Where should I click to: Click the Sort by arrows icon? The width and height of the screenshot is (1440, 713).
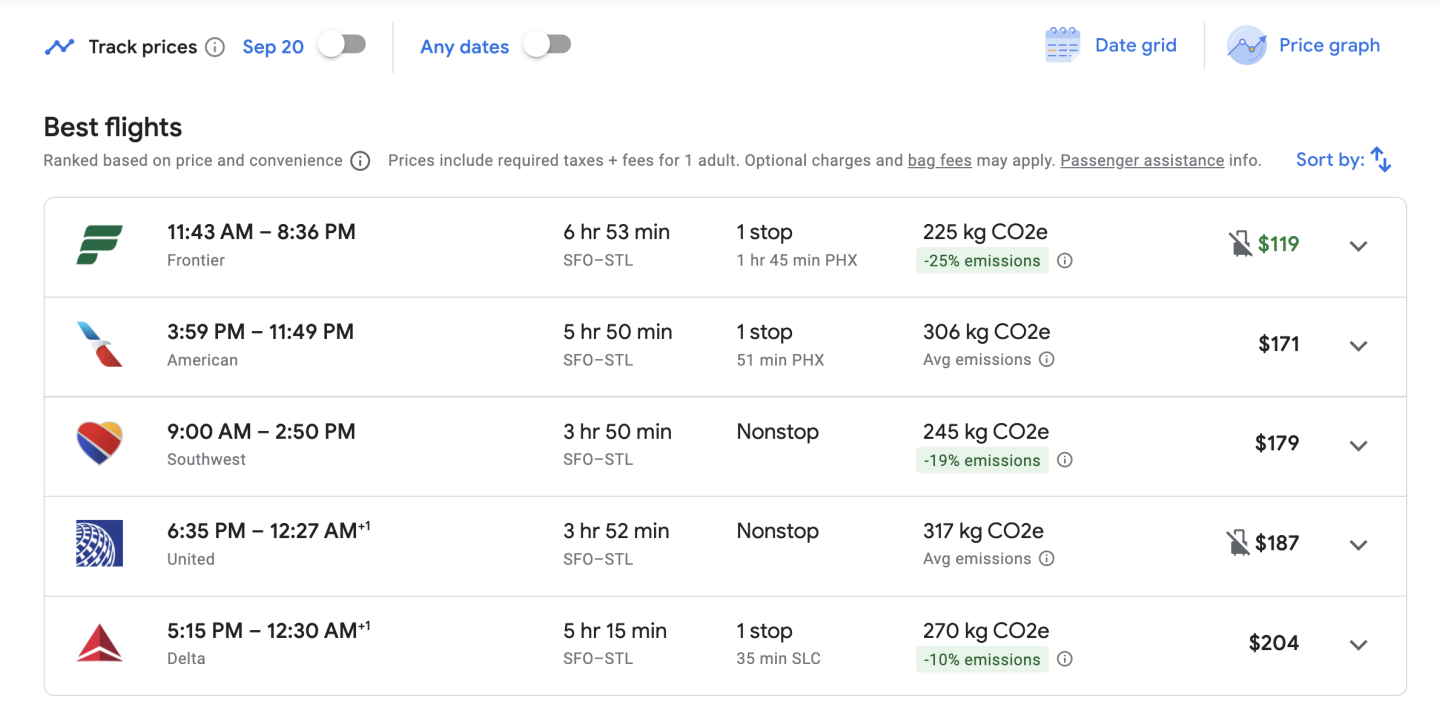tap(1381, 160)
